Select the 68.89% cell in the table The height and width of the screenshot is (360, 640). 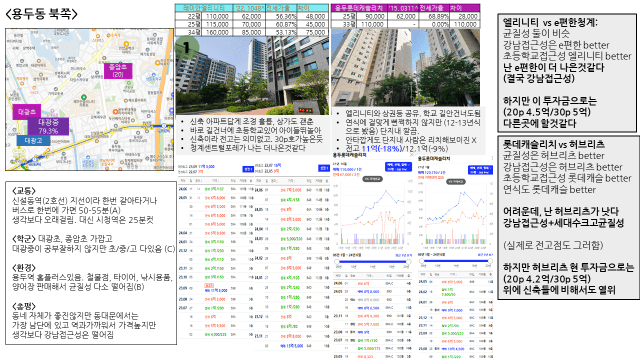click(x=433, y=16)
